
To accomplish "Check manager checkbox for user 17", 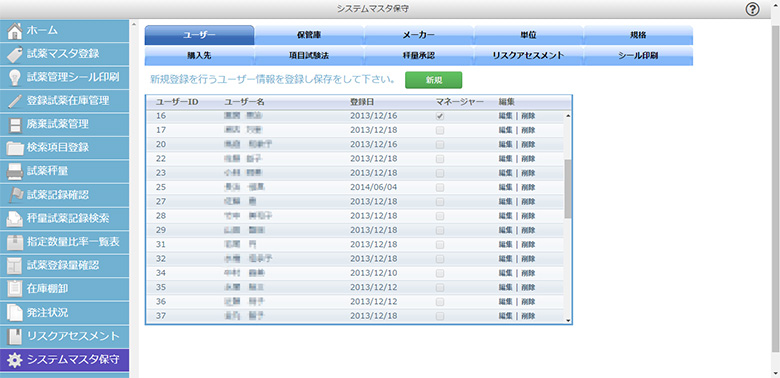I will (440, 130).
